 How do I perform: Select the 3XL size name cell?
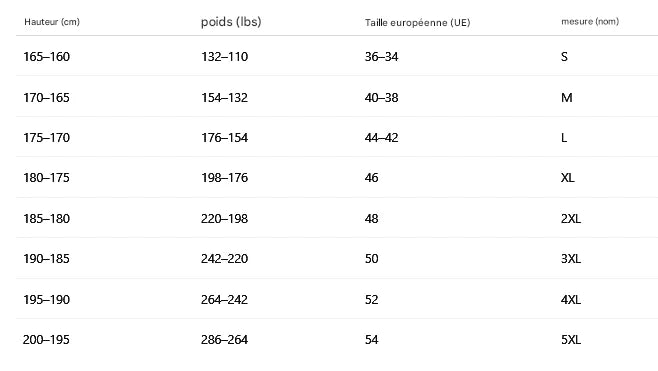[571, 259]
